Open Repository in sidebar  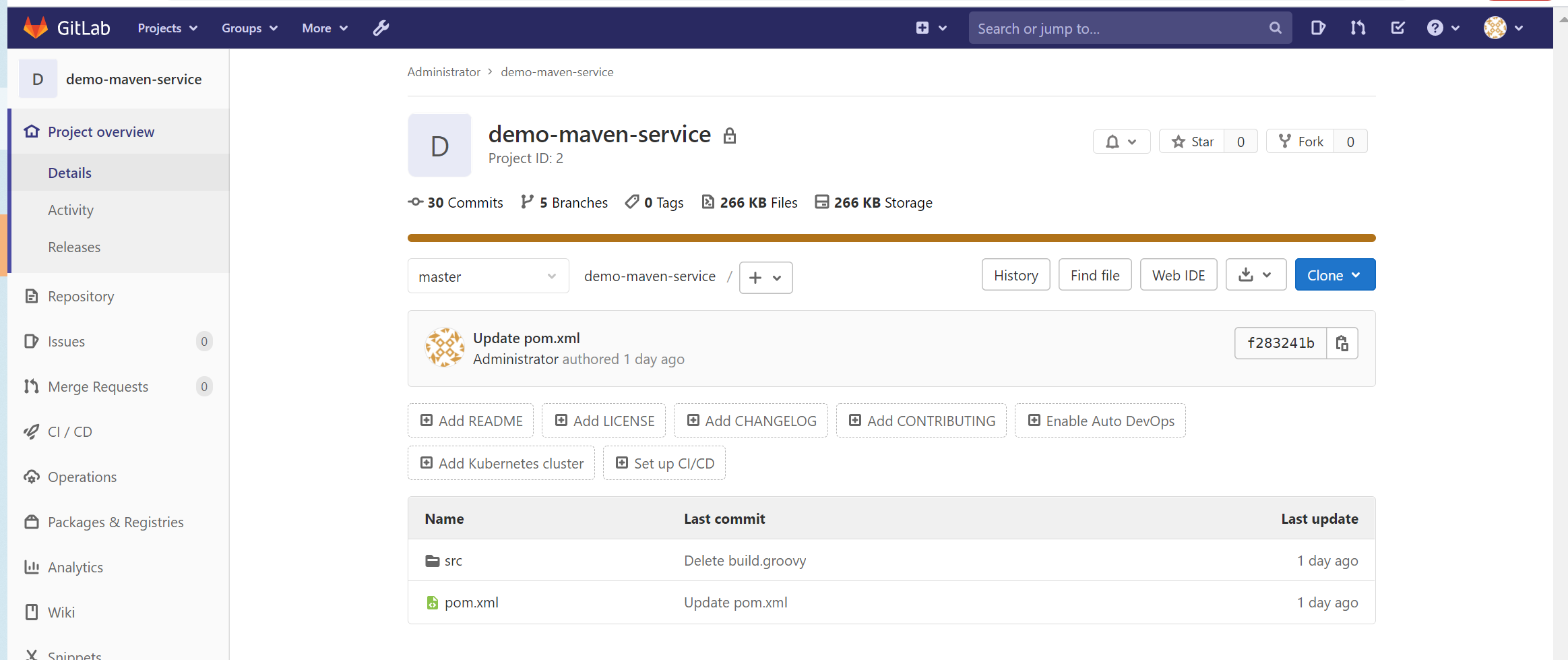coord(118,296)
